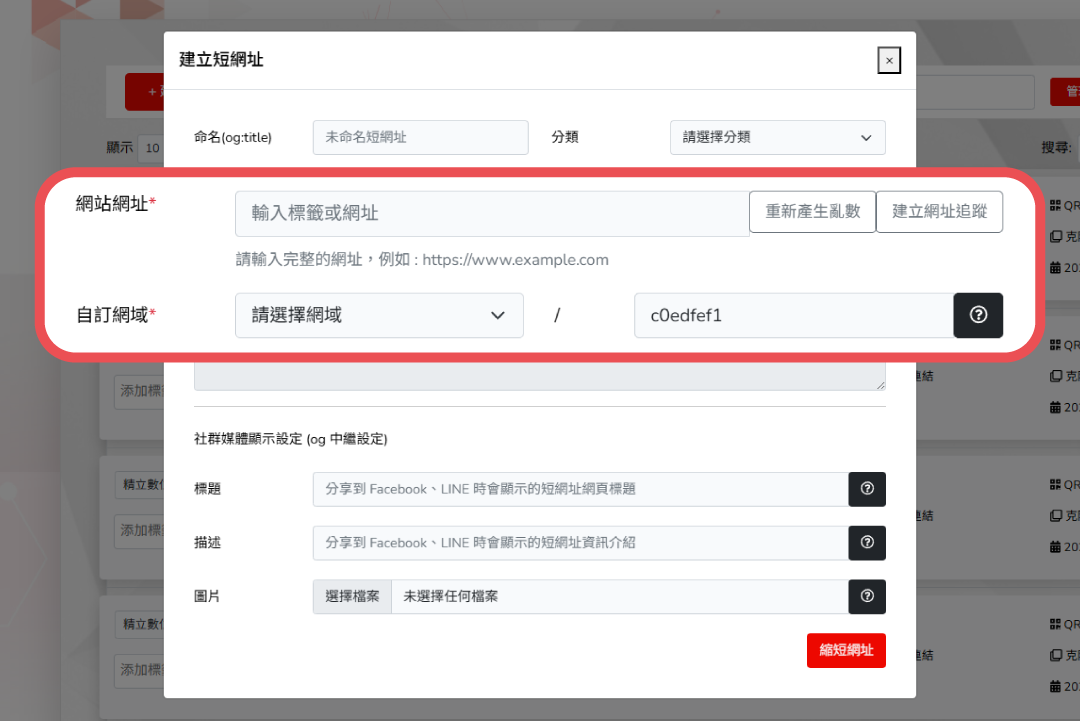Click the 社群媒體顯示設定 section heading
The height and width of the screenshot is (721, 1080).
click(x=291, y=439)
